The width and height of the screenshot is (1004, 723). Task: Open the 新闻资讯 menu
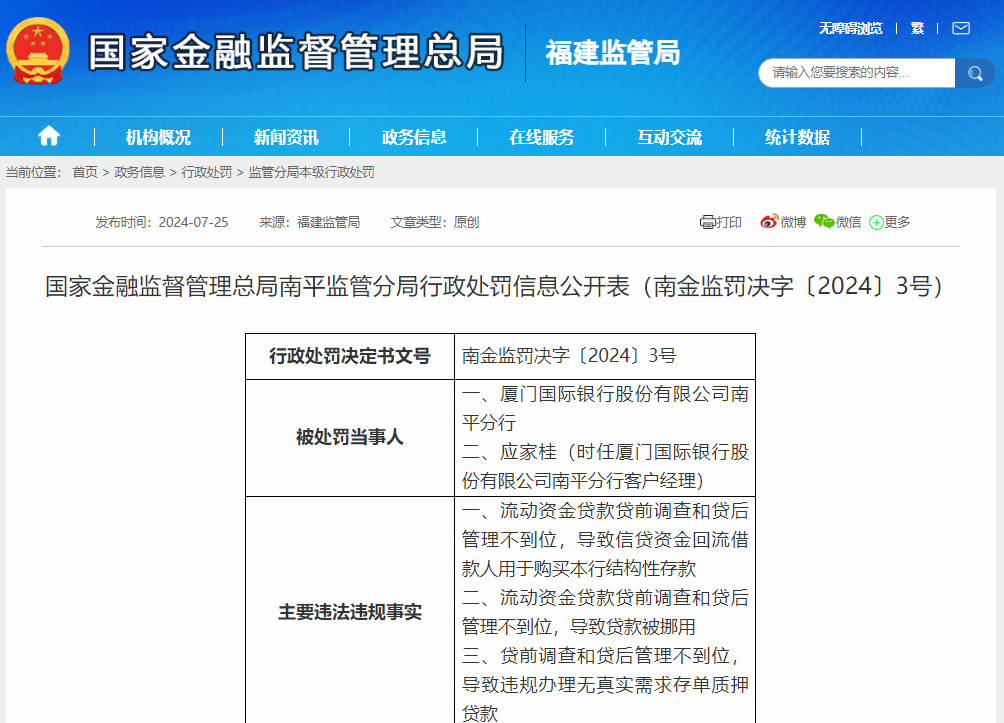[286, 137]
